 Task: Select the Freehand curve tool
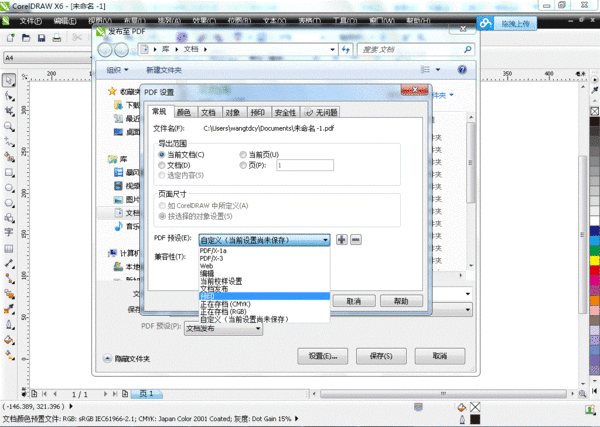9,142
